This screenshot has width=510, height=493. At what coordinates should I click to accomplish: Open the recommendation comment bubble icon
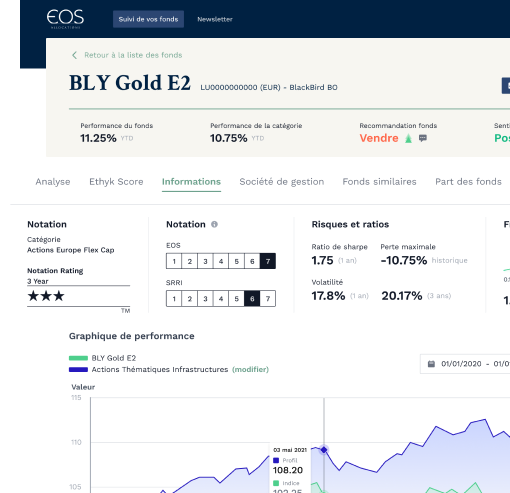[423, 138]
